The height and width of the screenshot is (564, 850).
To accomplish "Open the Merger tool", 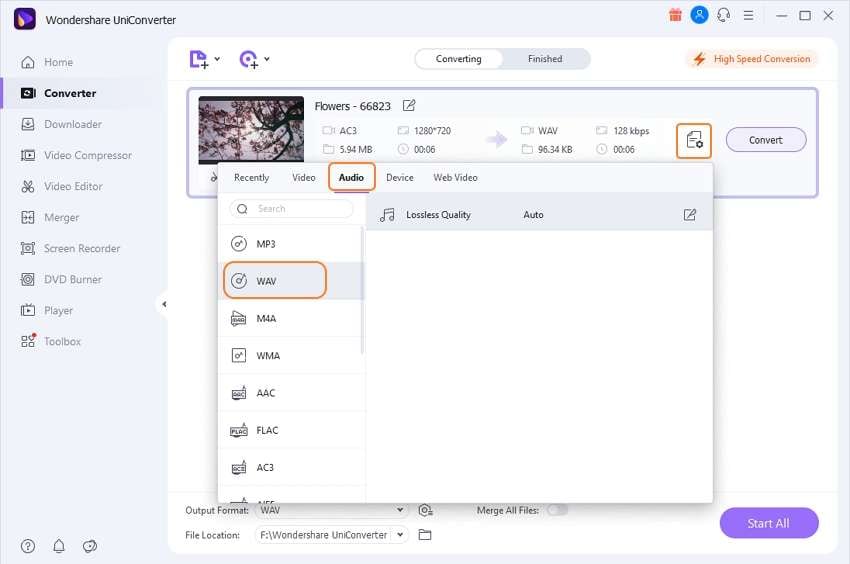I will pyautogui.click(x=50, y=217).
